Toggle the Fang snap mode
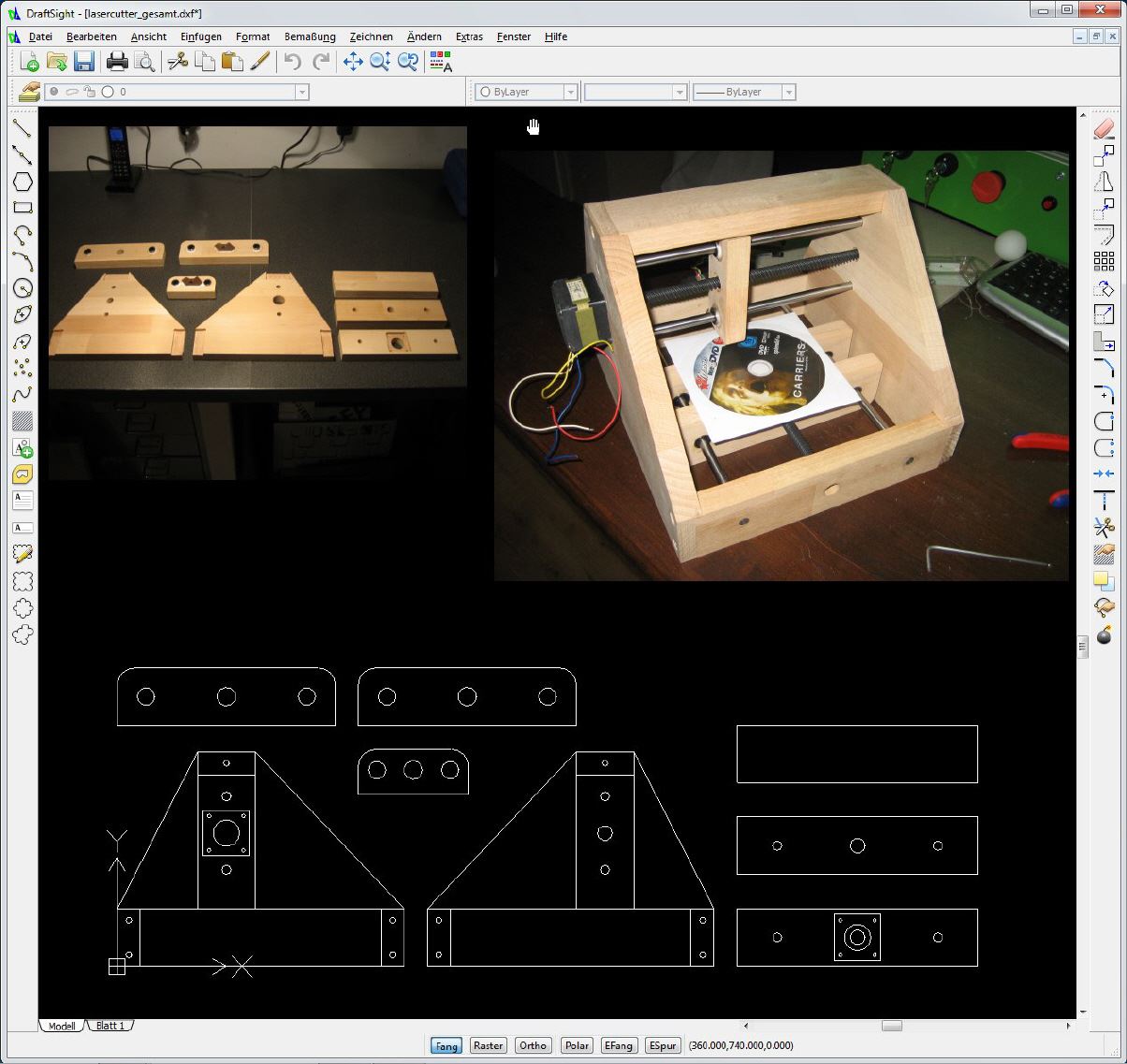 tap(446, 1045)
